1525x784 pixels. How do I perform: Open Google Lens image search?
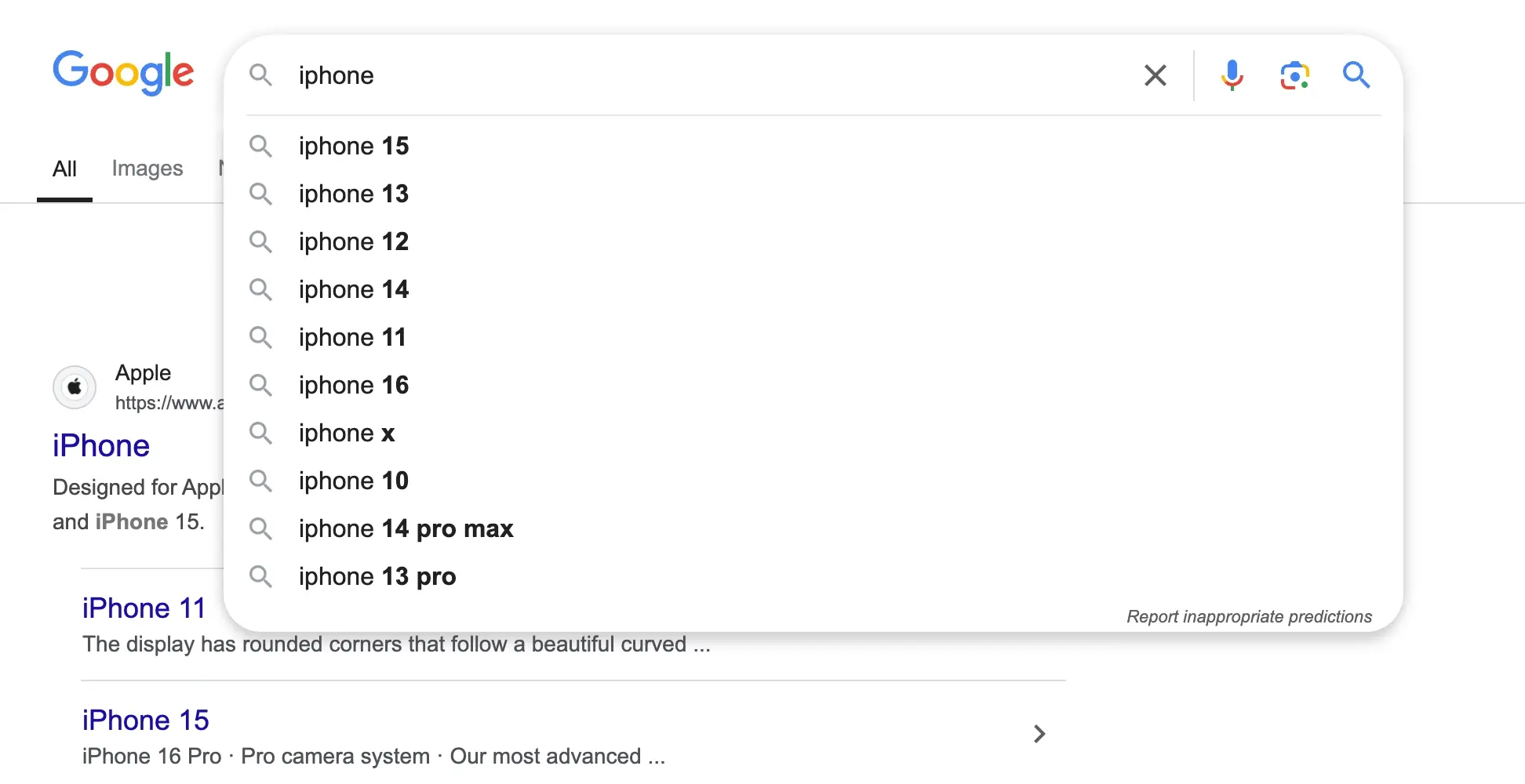pos(1294,75)
